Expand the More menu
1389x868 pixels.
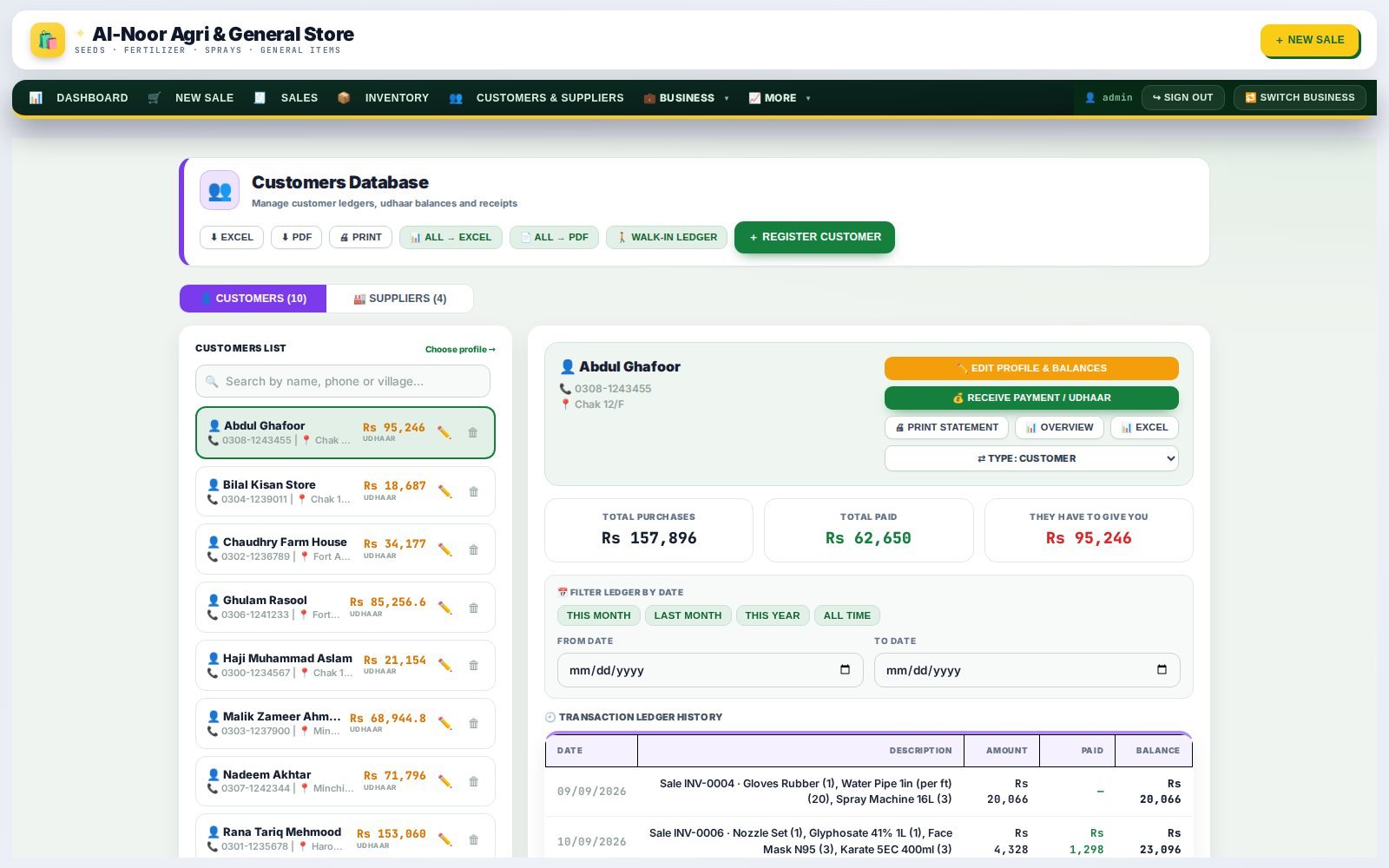[780, 98]
